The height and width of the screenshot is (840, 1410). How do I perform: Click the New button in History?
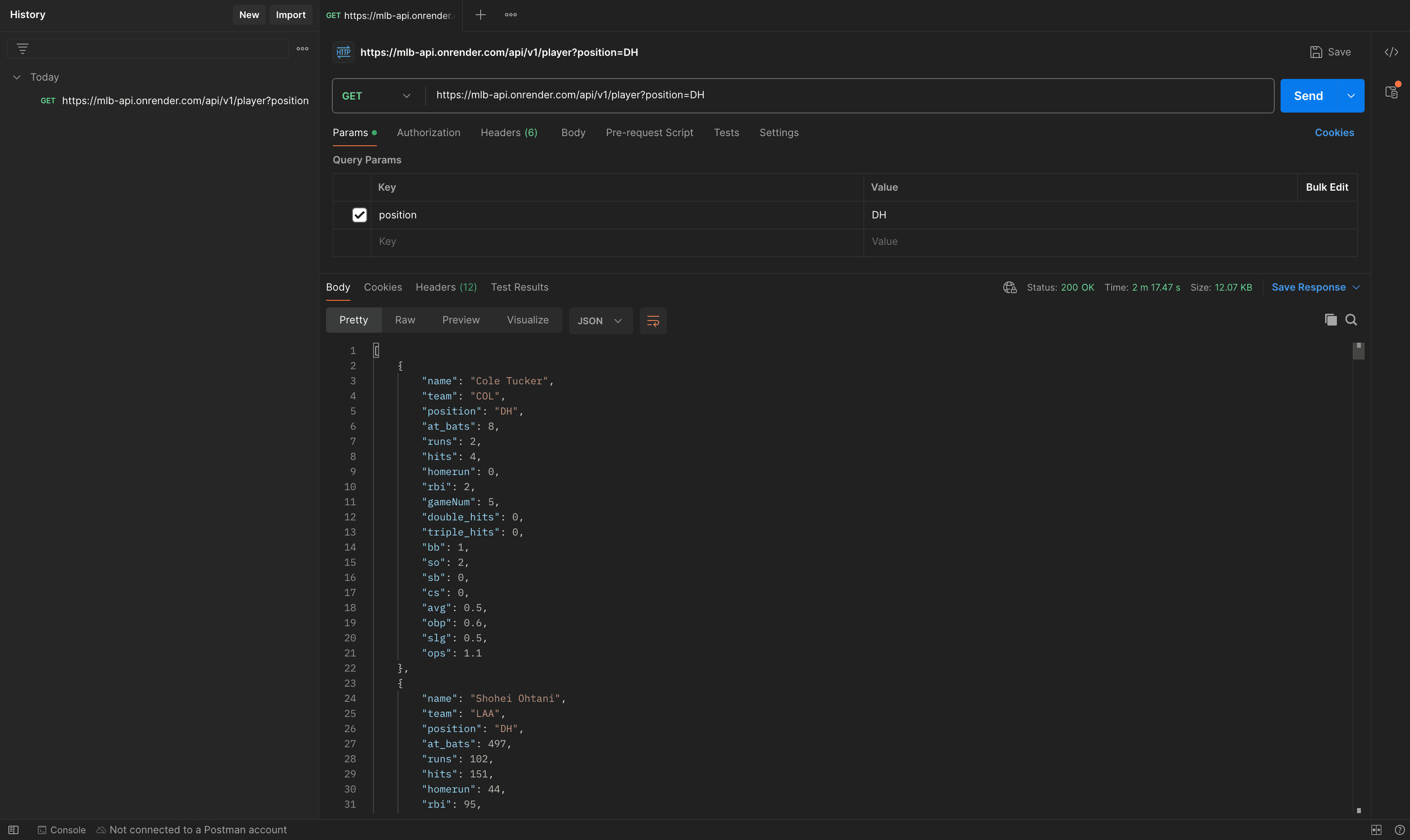click(249, 15)
